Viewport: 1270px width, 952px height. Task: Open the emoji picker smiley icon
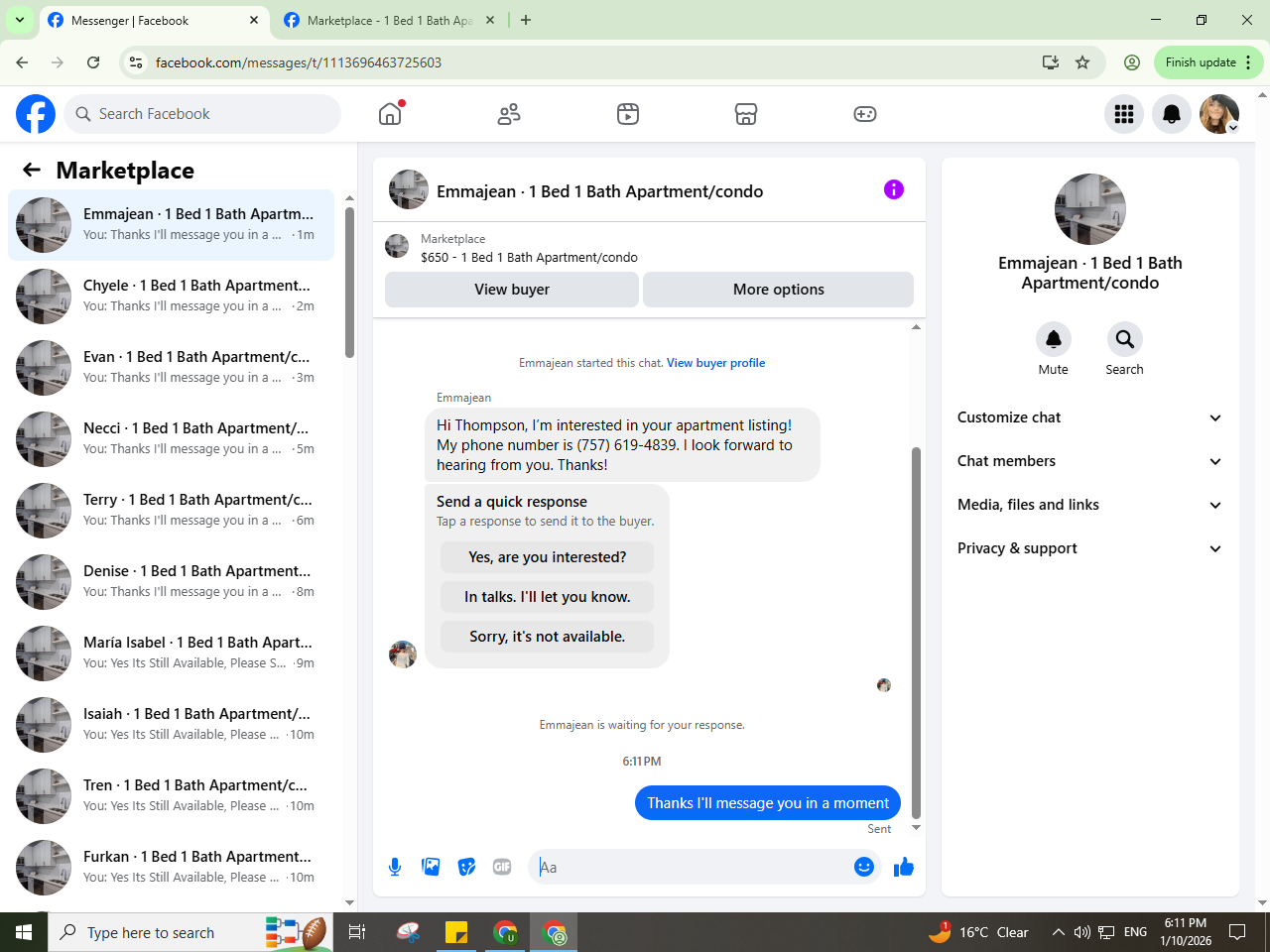[864, 867]
